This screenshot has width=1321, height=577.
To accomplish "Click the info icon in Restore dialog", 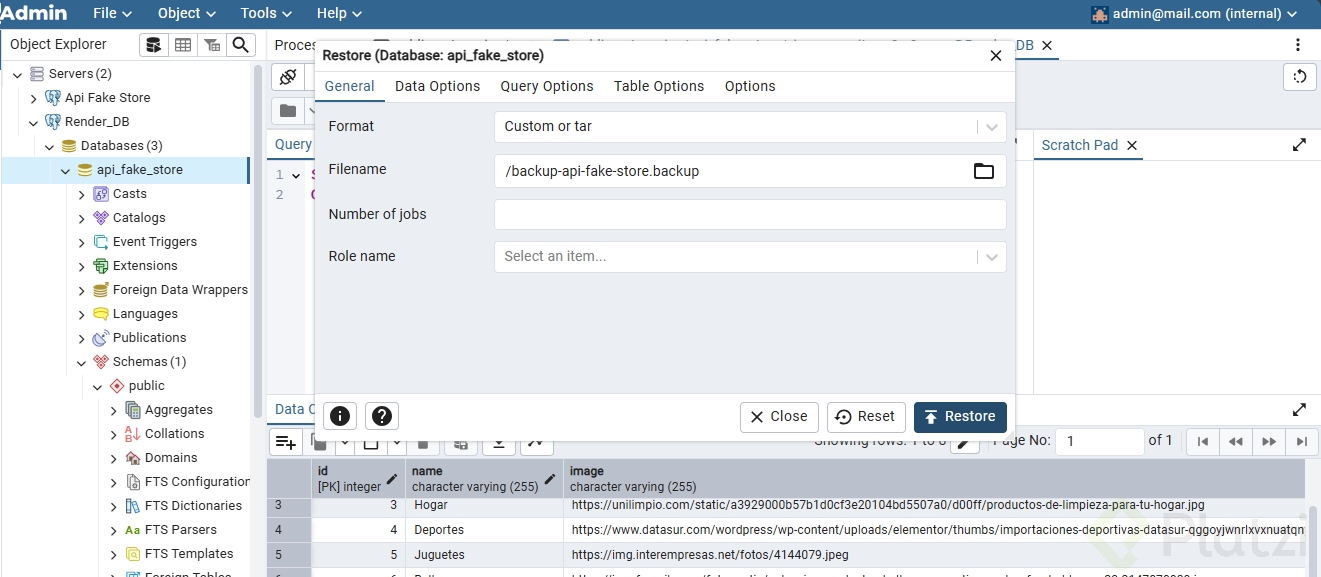I will pyautogui.click(x=341, y=417).
